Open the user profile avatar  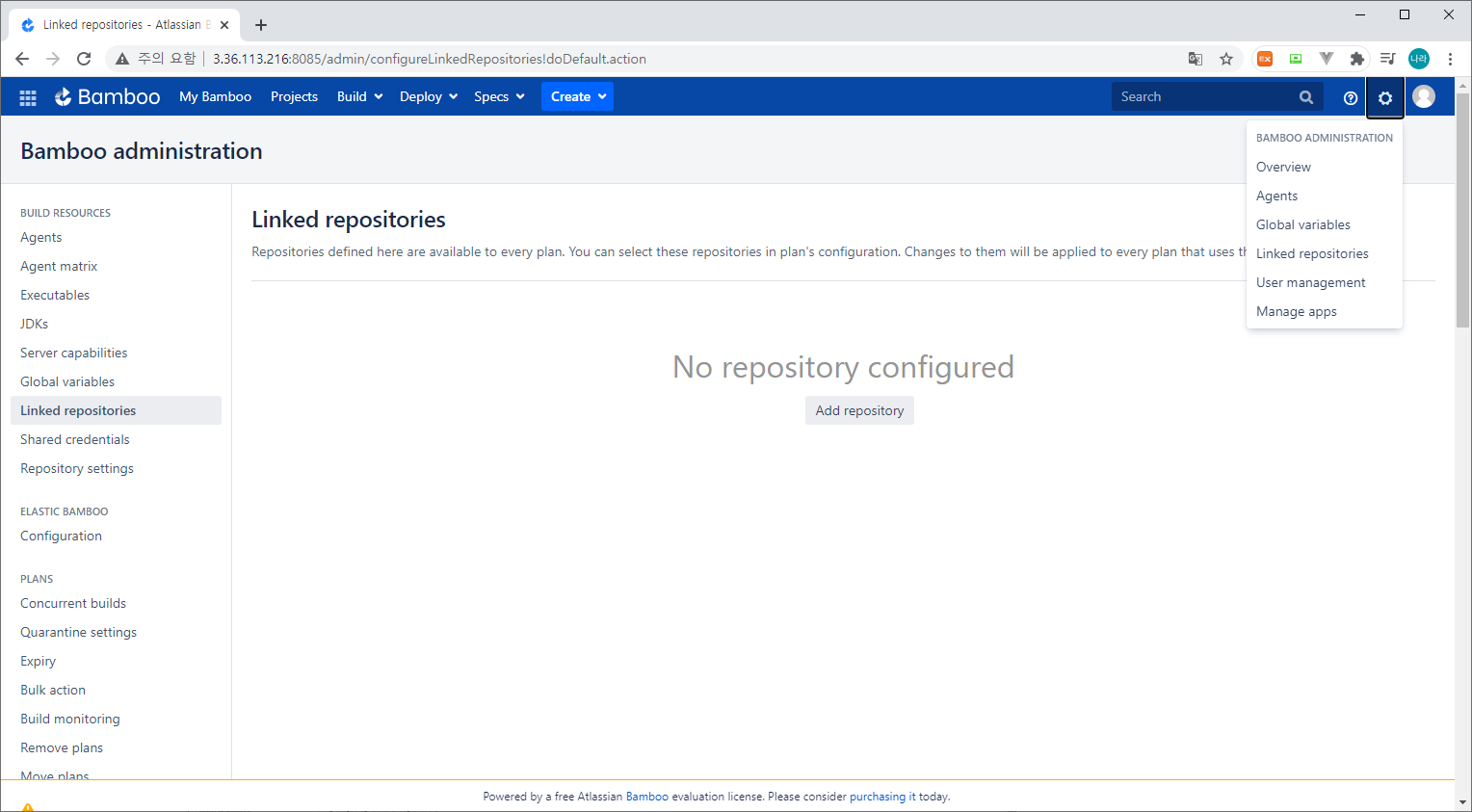[x=1424, y=96]
